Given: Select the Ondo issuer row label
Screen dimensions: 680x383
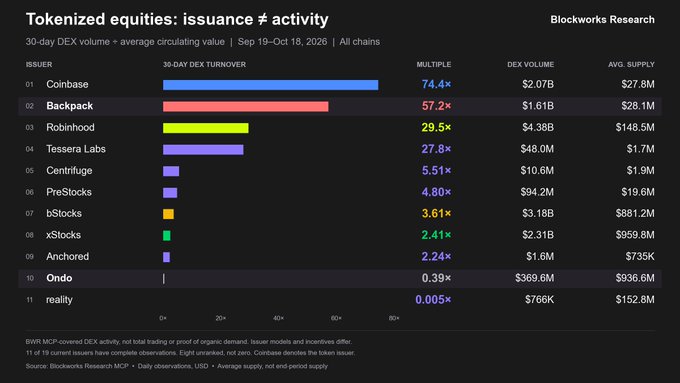Looking at the screenshot, I should tap(59, 278).
